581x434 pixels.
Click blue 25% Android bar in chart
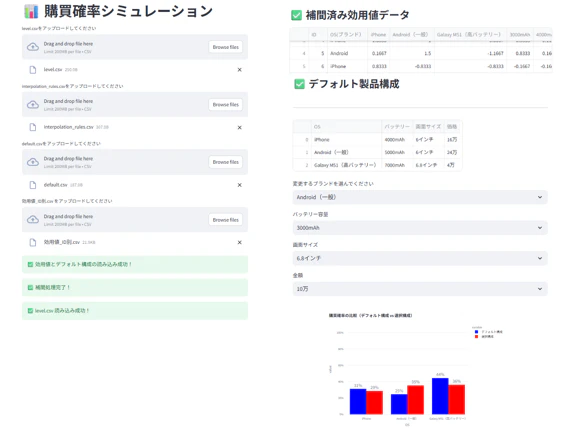pyautogui.click(x=399, y=404)
